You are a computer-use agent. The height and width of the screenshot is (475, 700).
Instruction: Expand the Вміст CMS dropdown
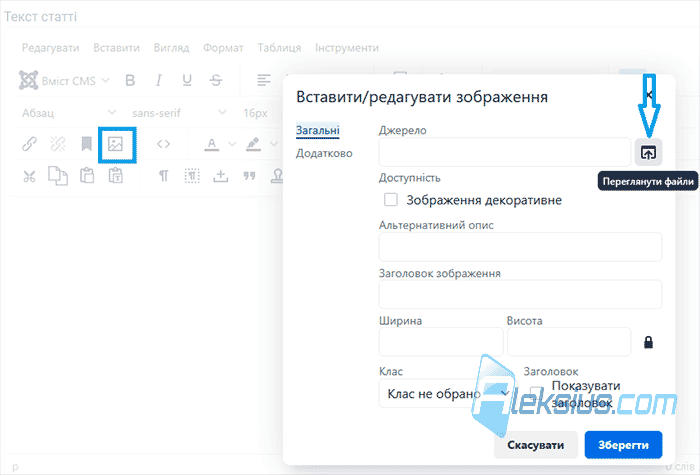pyautogui.click(x=64, y=80)
